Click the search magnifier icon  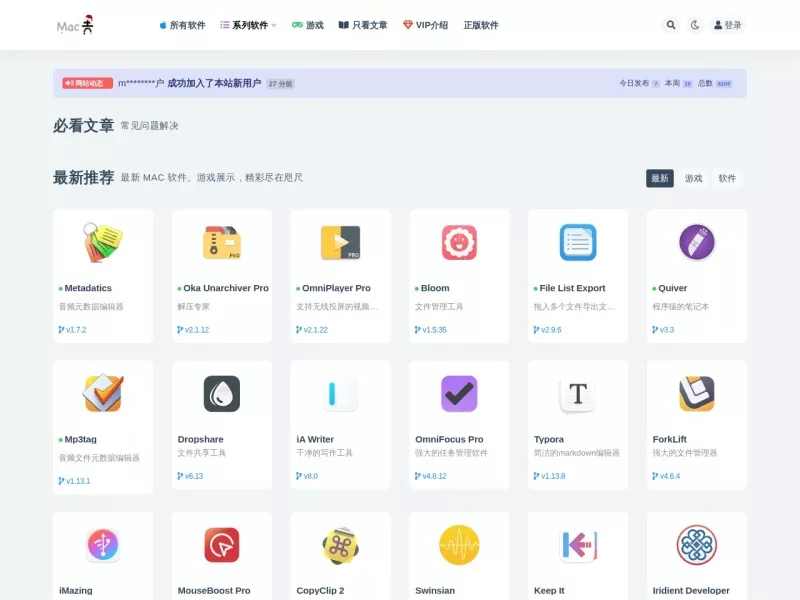click(x=671, y=25)
